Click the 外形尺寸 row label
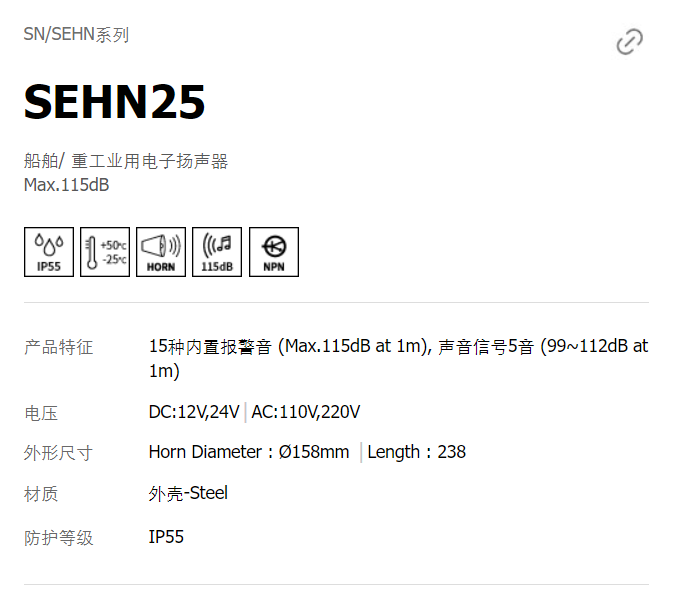Image resolution: width=680 pixels, height=609 pixels. tap(59, 453)
